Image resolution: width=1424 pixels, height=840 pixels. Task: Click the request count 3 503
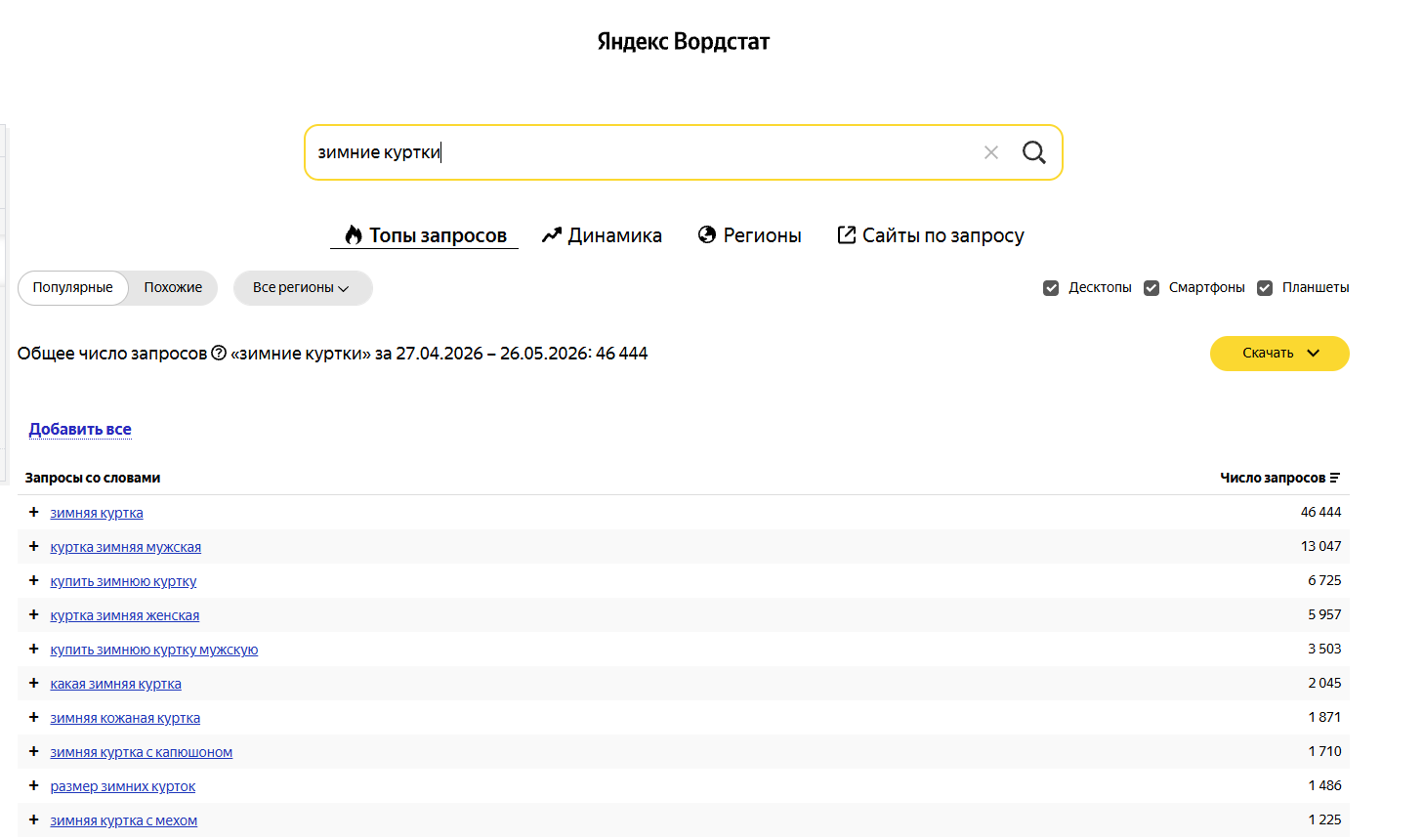click(1325, 649)
